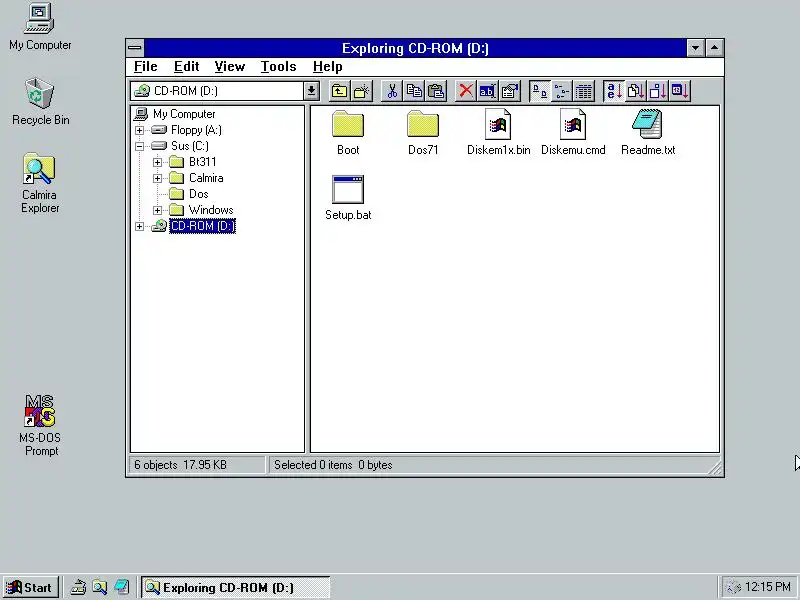800x600 pixels.
Task: Delete selected item with red X icon
Action: (465, 91)
